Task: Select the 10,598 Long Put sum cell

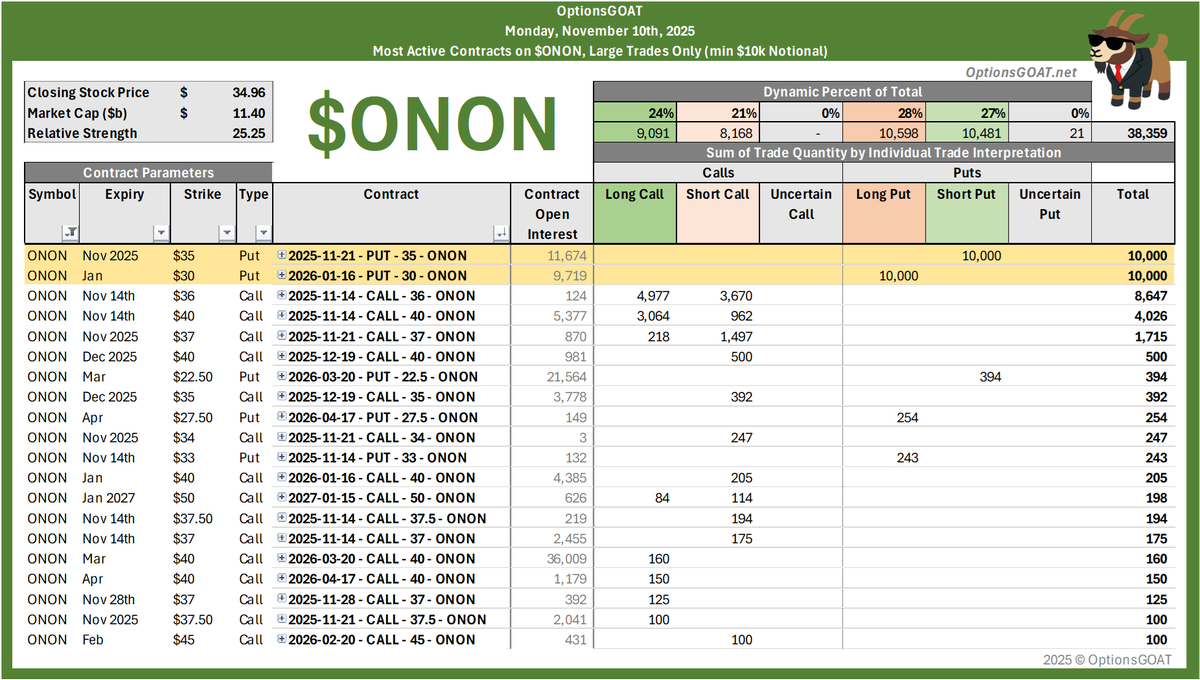Action: 883,132
